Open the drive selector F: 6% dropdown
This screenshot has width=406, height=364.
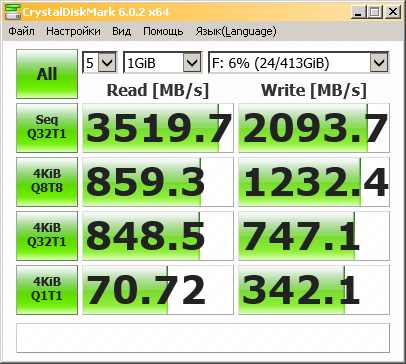pos(298,62)
